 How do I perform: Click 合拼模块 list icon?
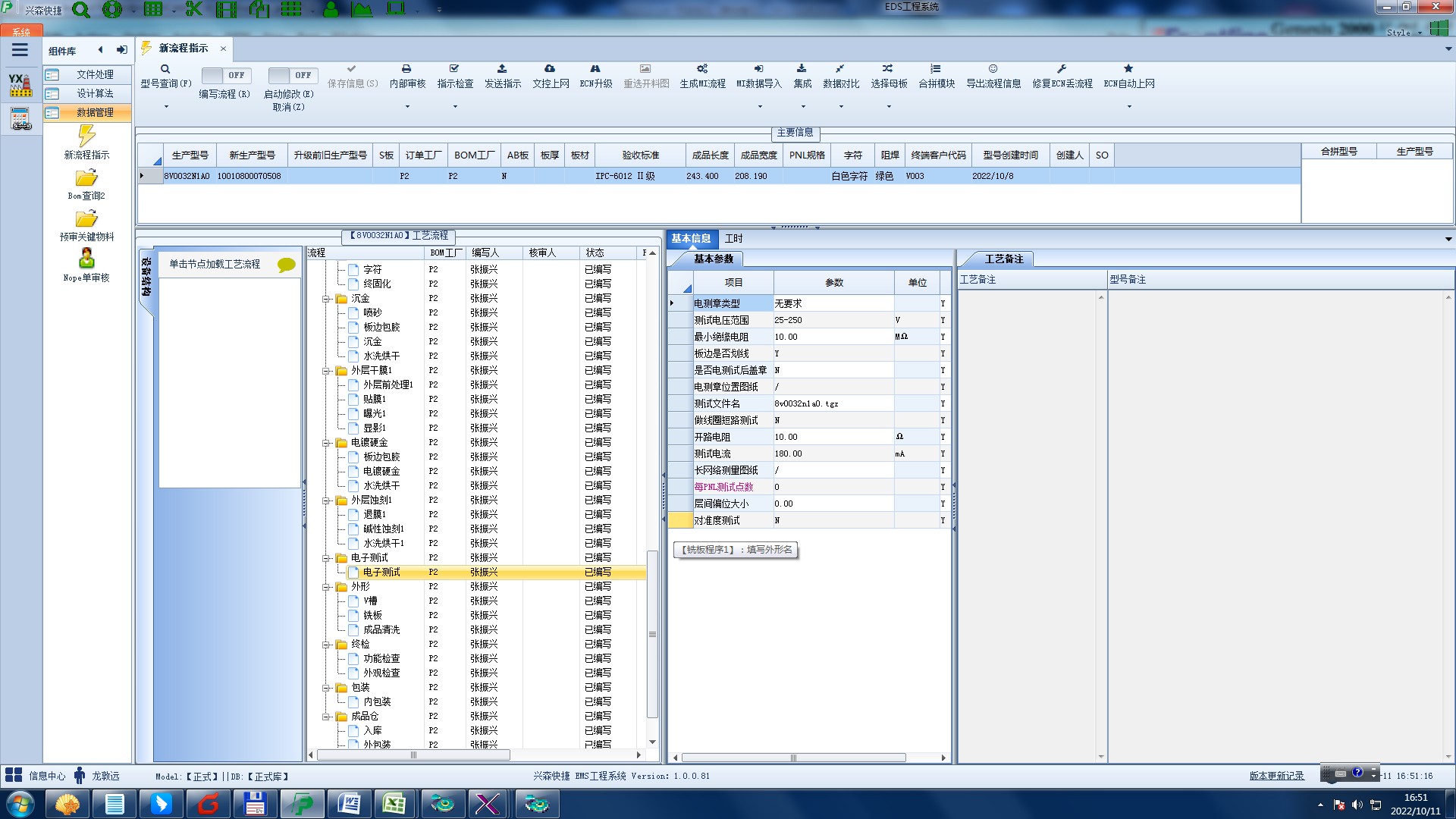936,69
